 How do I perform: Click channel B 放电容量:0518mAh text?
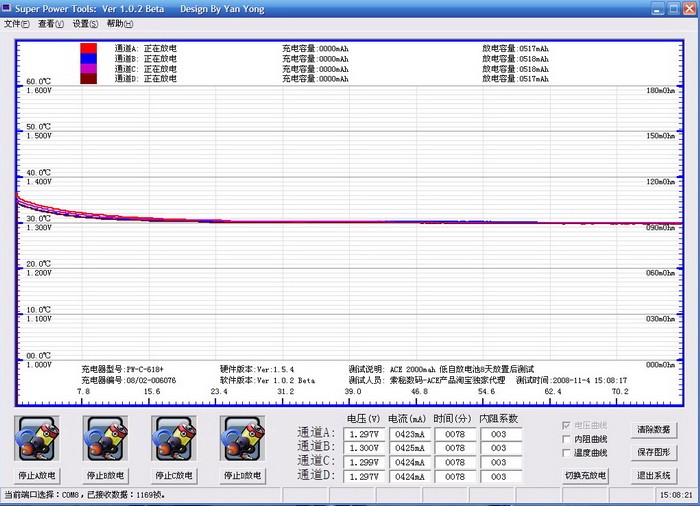point(515,59)
